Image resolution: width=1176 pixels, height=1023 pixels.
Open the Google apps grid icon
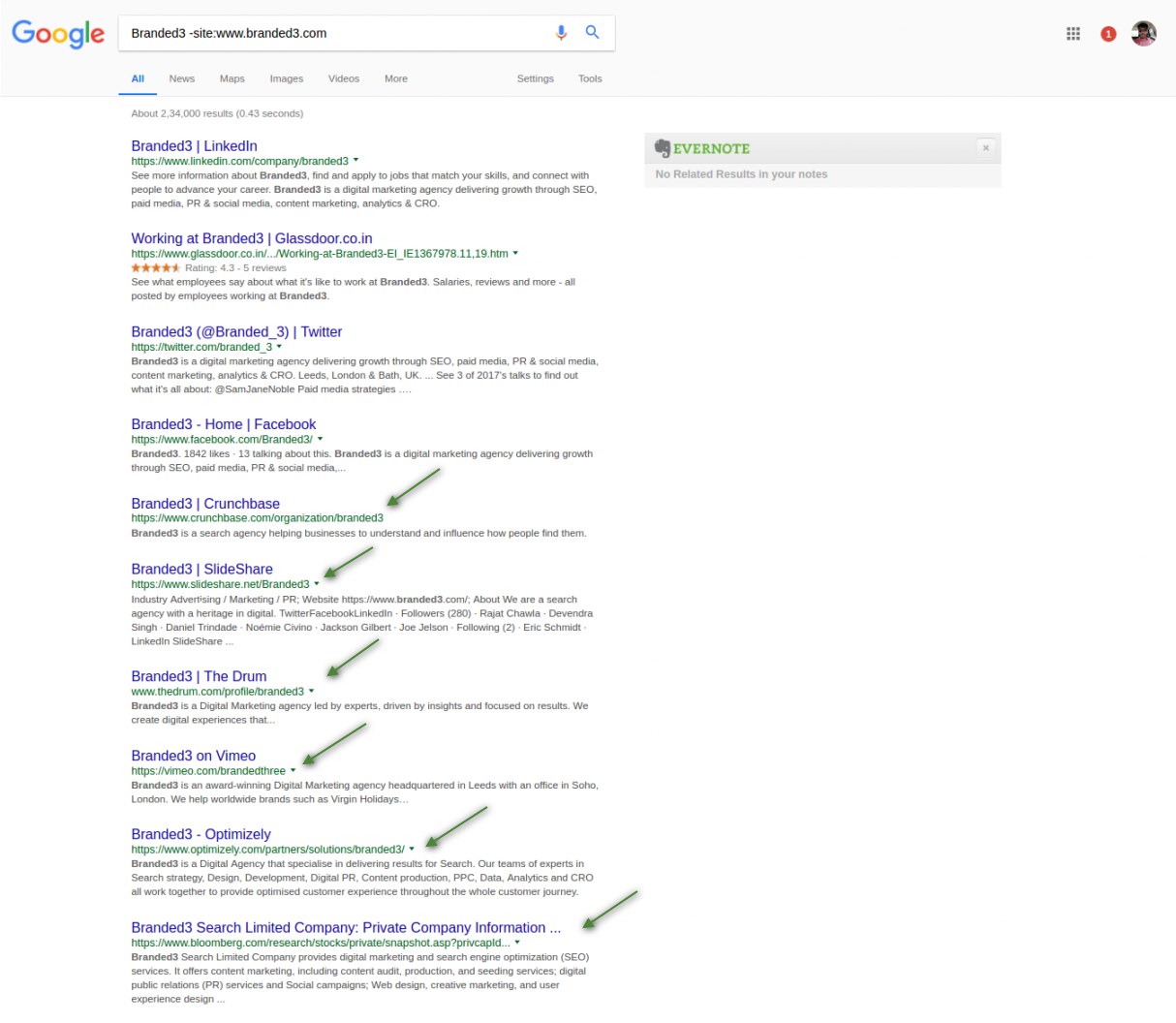coord(1073,32)
